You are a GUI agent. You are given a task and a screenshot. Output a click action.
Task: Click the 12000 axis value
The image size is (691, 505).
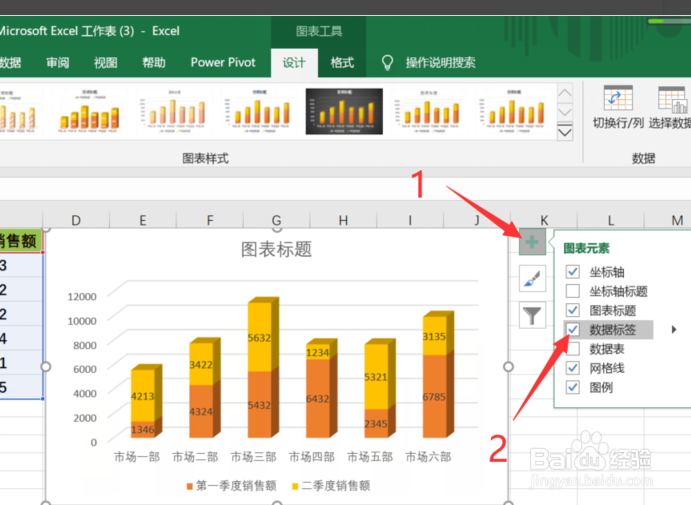[82, 297]
